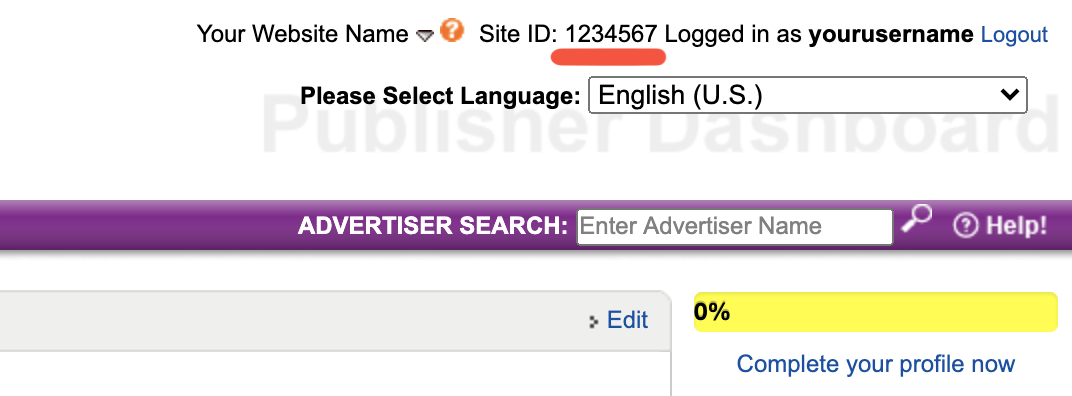Click the Site ID number 1234567
This screenshot has height=396, width=1072.
pos(612,34)
